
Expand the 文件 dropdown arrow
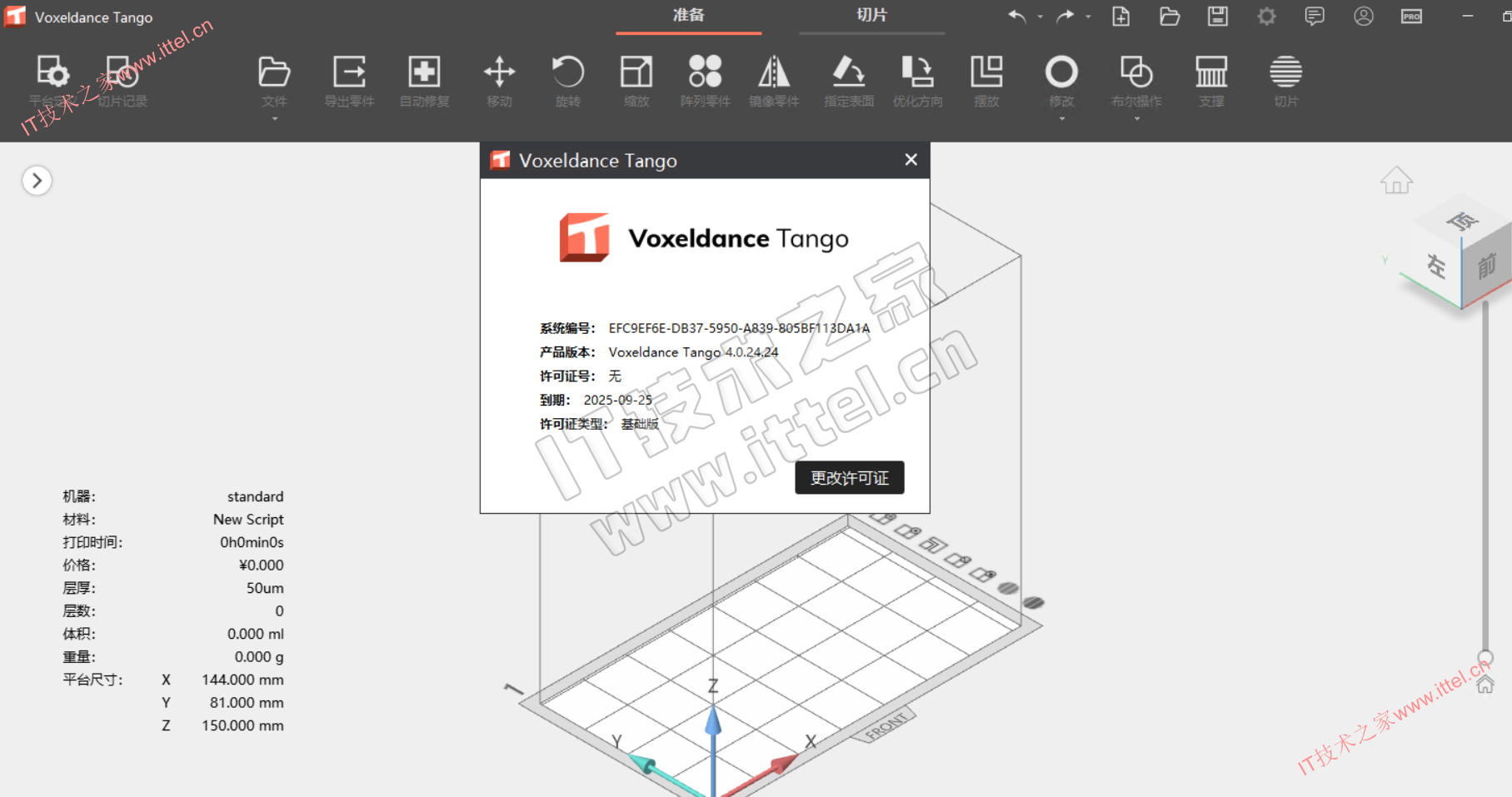coord(274,119)
